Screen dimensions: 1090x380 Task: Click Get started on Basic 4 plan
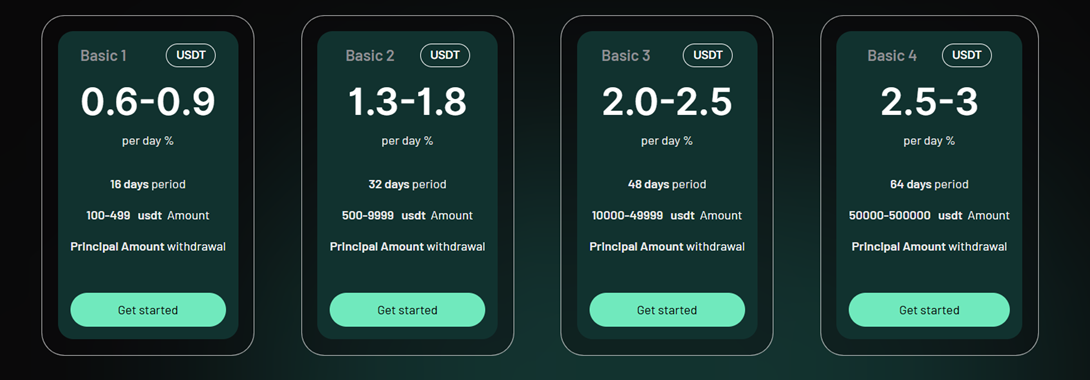pos(929,310)
